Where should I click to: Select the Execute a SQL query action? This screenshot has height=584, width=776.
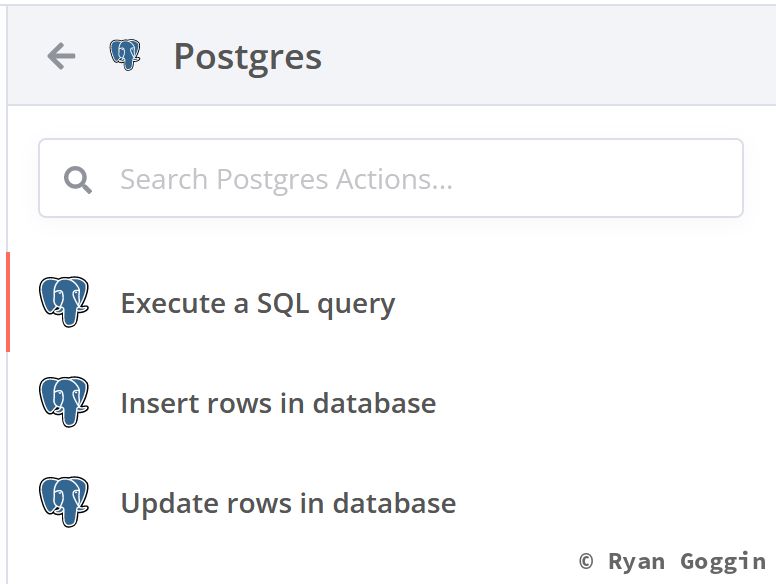tap(257, 303)
